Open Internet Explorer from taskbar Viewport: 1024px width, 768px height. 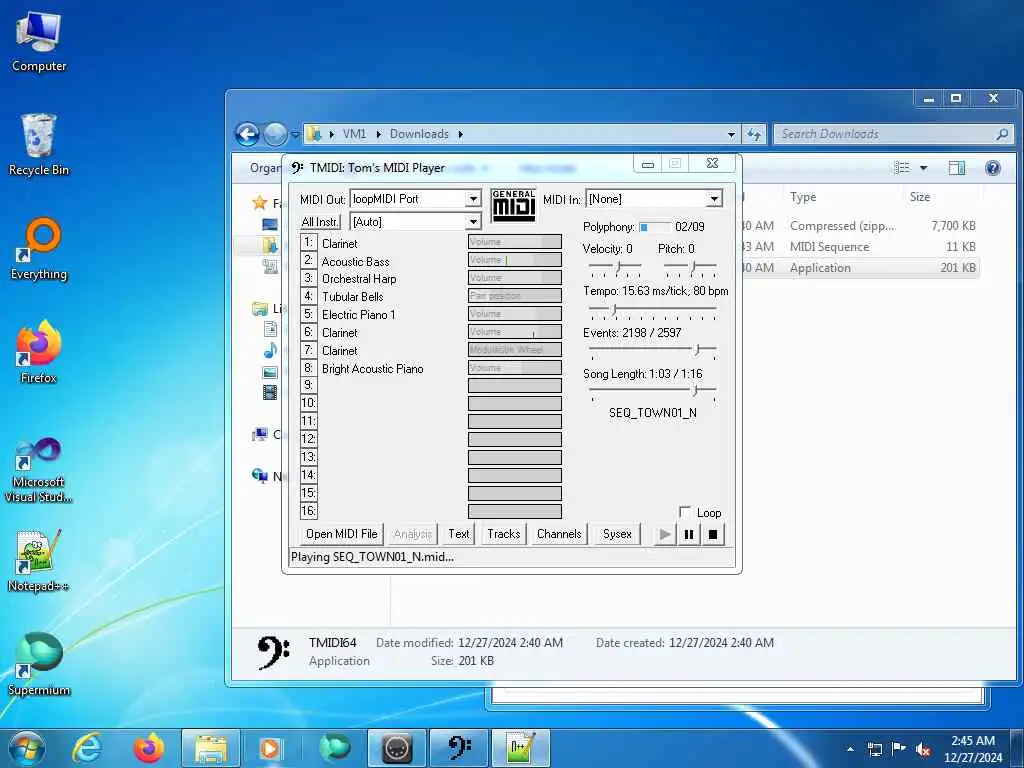coord(88,748)
